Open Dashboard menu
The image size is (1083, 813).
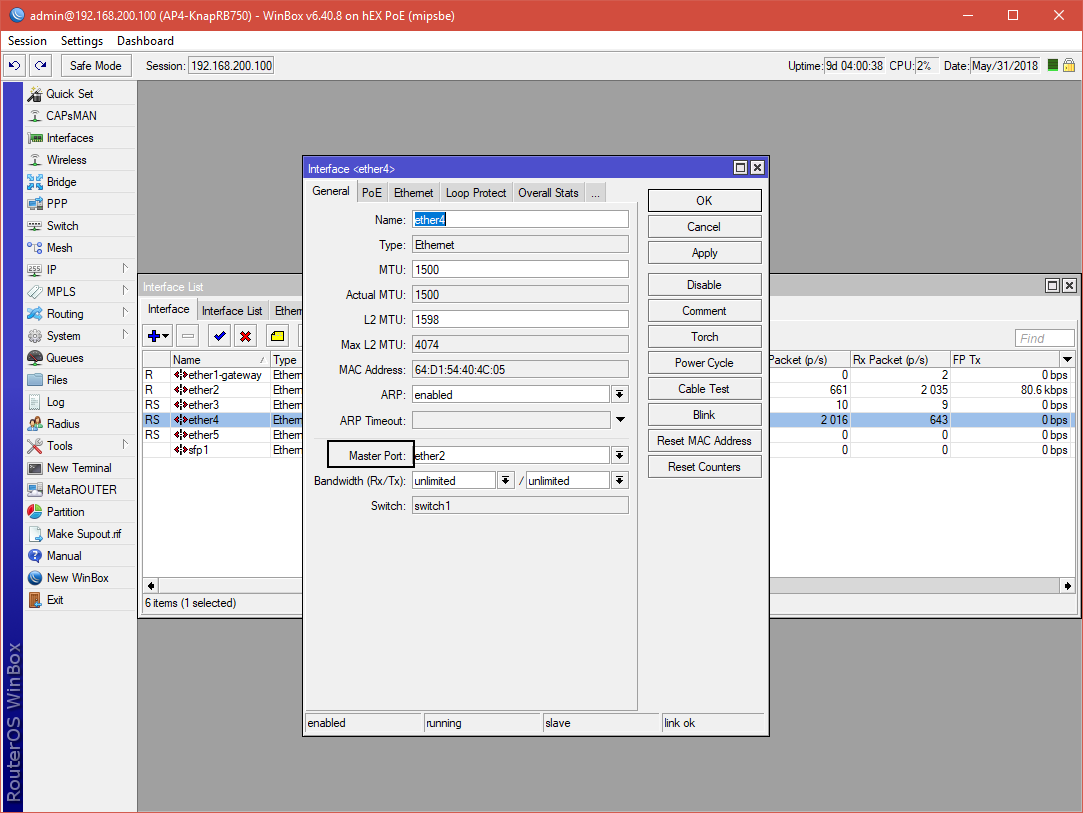145,41
